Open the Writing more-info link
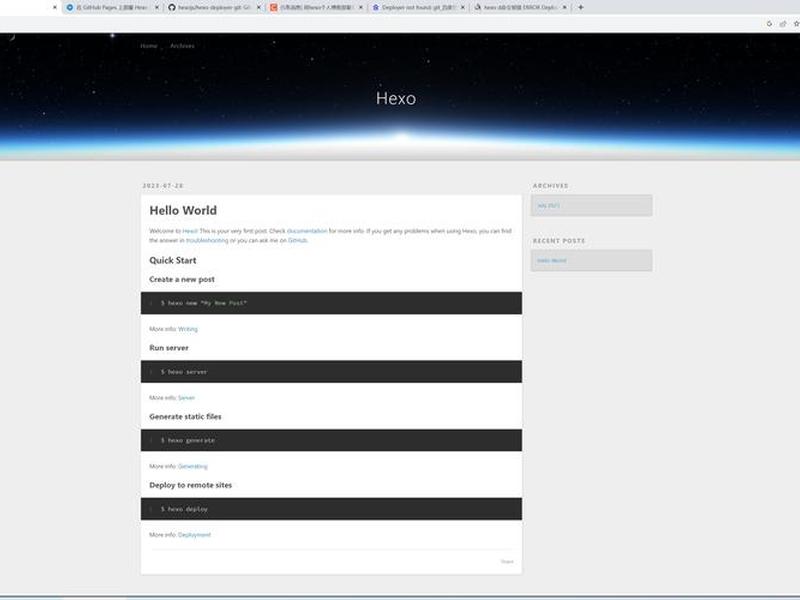This screenshot has width=800, height=600. (x=188, y=329)
